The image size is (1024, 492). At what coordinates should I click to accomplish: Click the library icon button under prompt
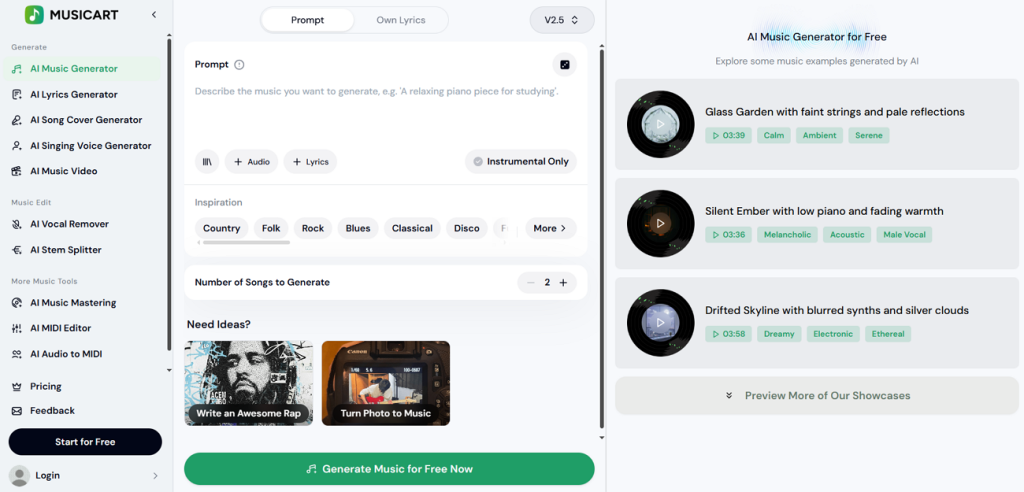coord(207,161)
